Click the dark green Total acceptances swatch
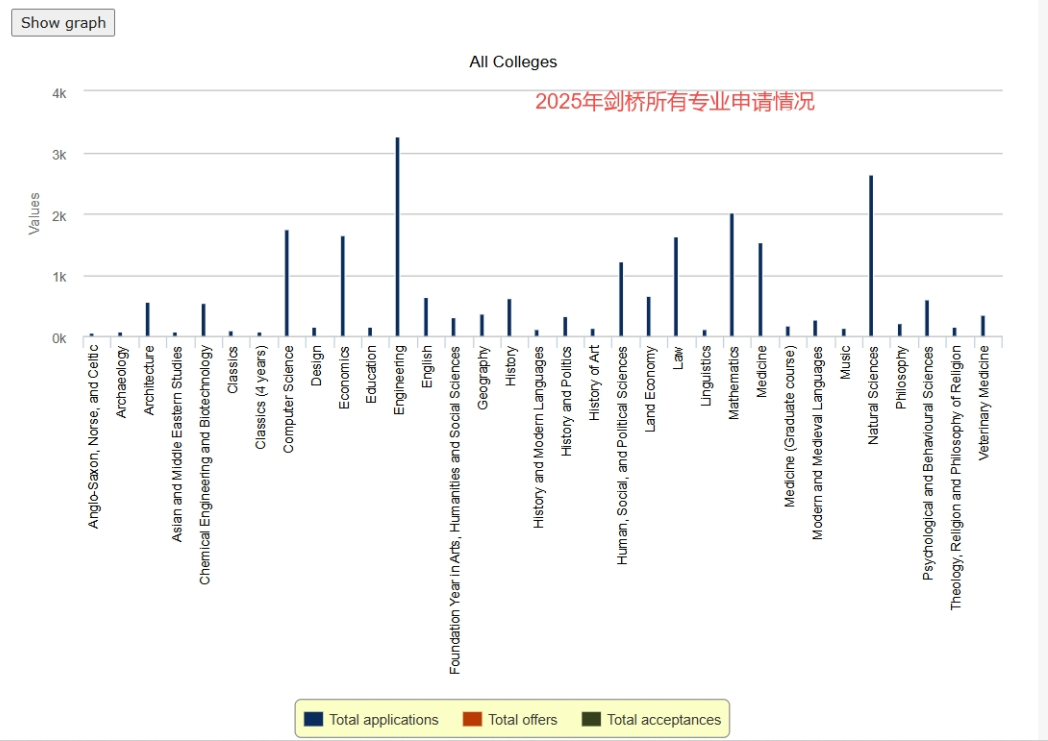The width and height of the screenshot is (1048, 741). (591, 719)
